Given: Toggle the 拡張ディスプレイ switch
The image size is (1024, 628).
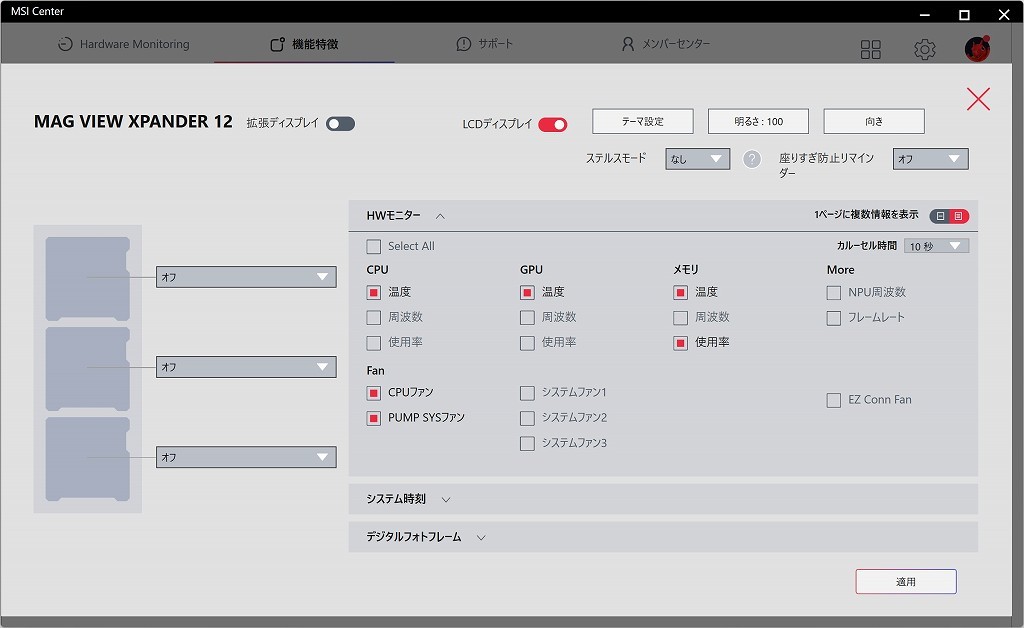Looking at the screenshot, I should click(340, 123).
